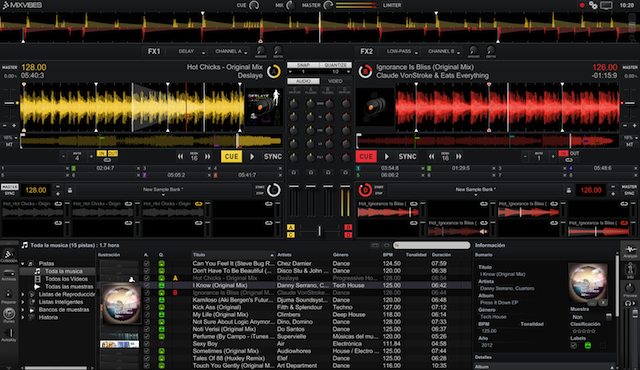This screenshot has width=640, height=370.
Task: Toggle checkbox for Kamiloso track row
Action: click(147, 300)
